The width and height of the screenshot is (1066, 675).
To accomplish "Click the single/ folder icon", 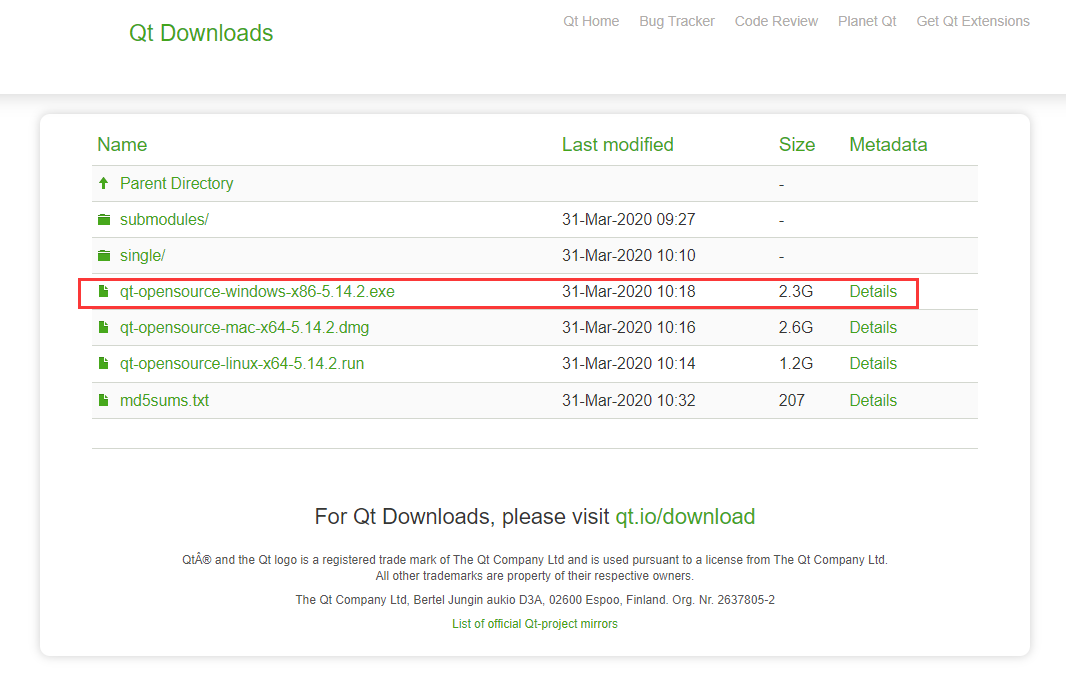I will (x=103, y=256).
